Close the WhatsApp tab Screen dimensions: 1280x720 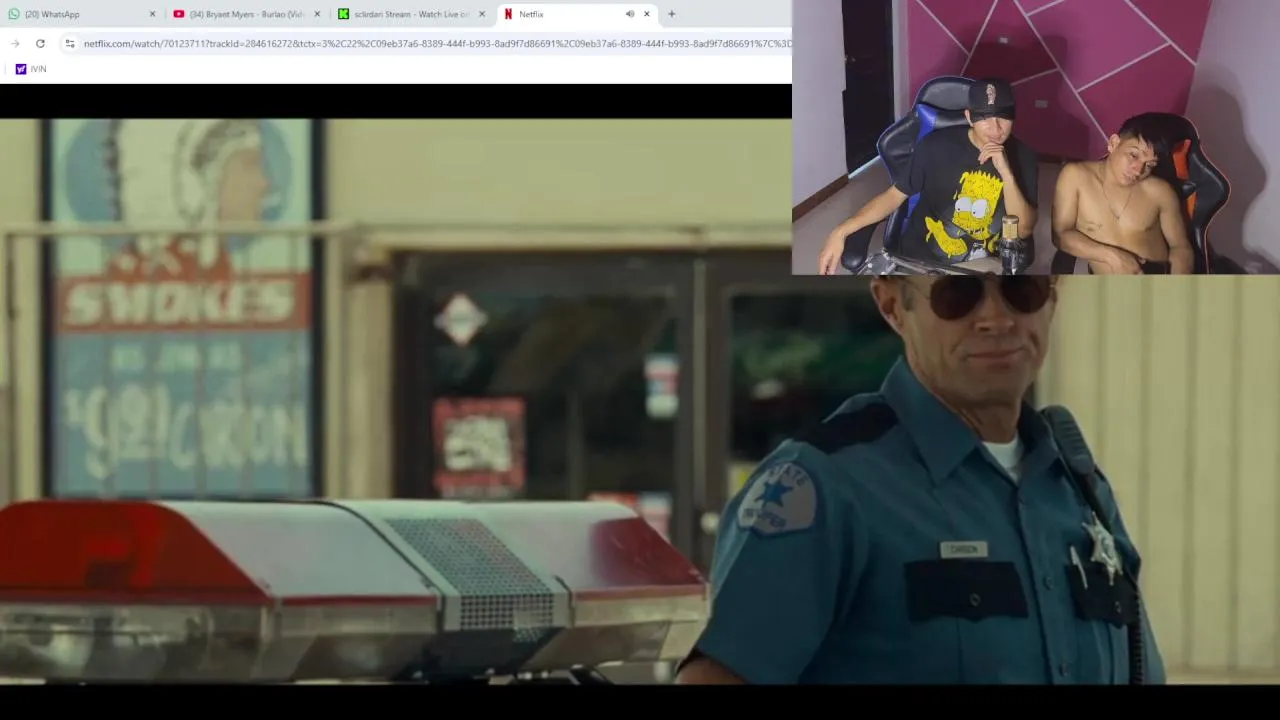point(152,14)
